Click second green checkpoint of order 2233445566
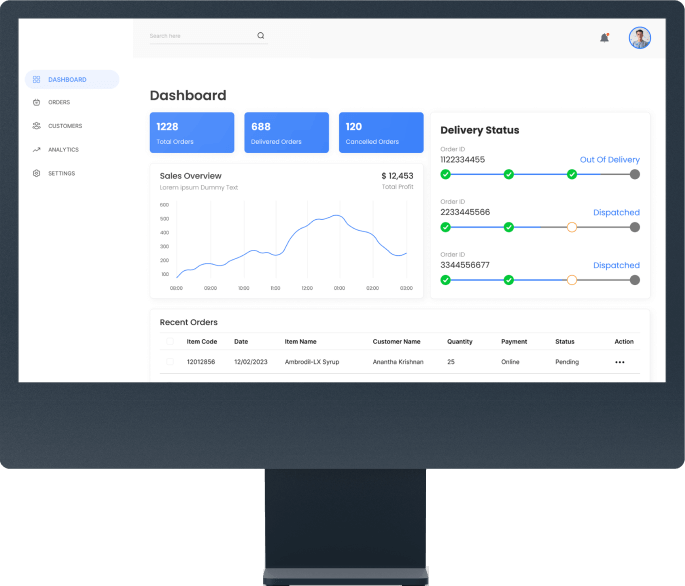Screen dimensions: 685x586 [x=509, y=227]
